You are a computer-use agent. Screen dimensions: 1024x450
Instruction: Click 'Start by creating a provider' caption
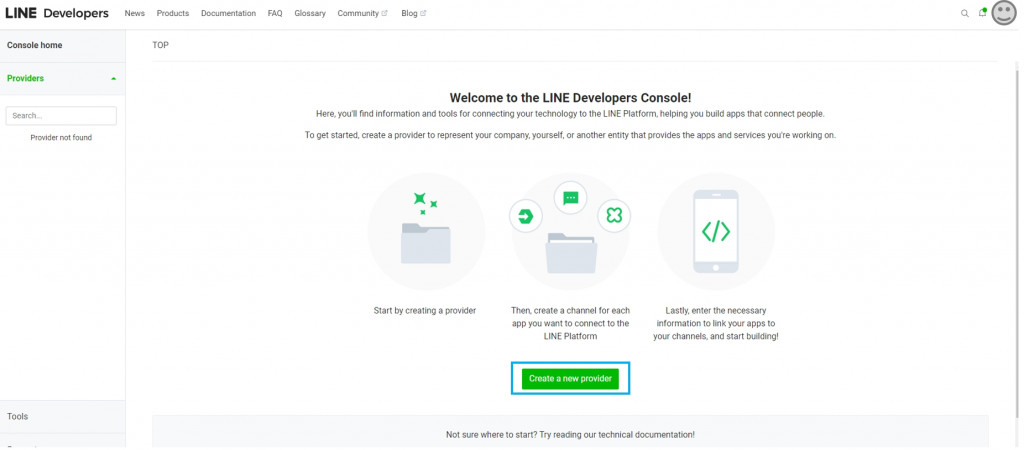pyautogui.click(x=425, y=311)
